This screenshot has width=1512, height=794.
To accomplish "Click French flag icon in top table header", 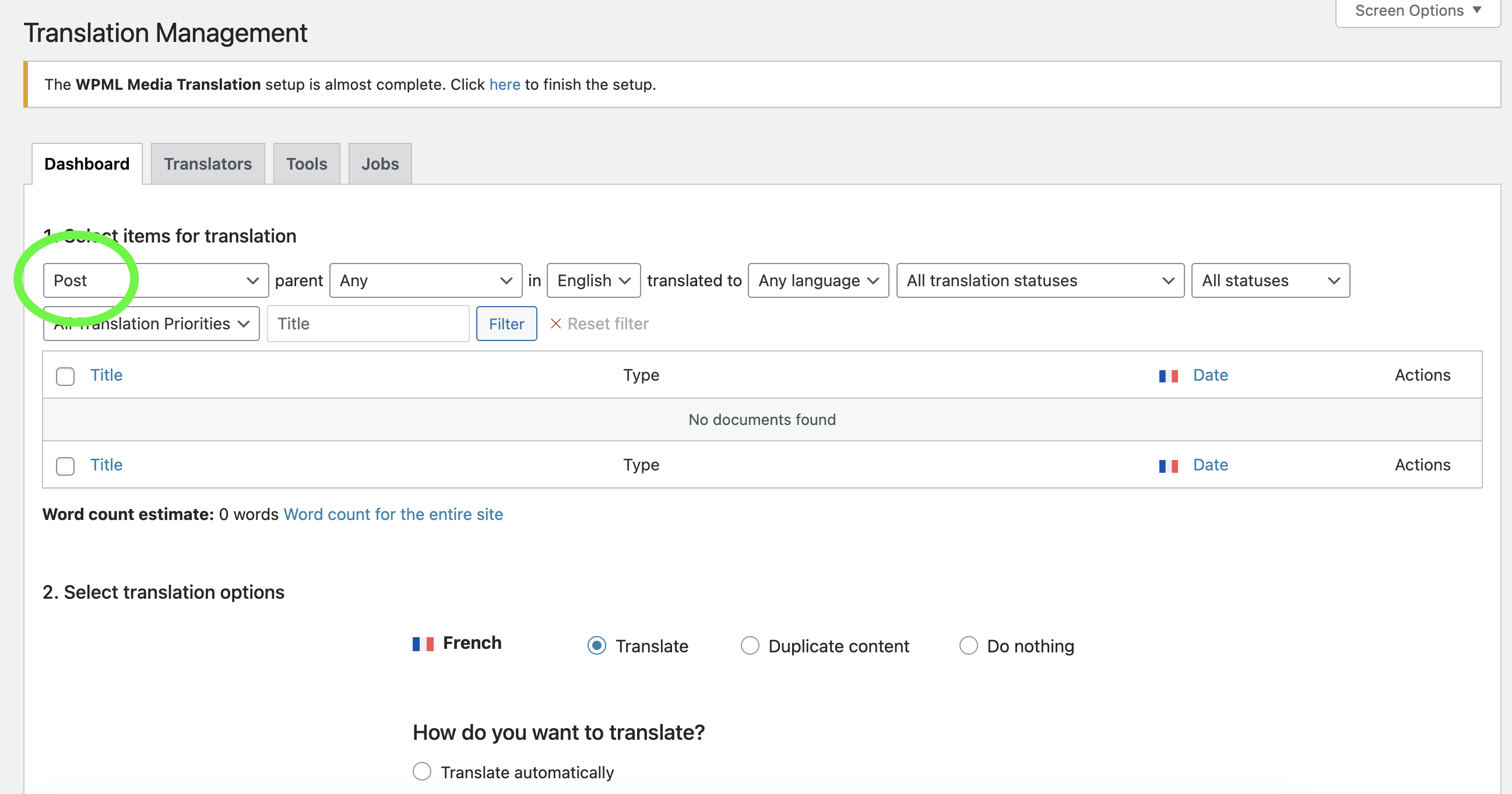I will click(x=1168, y=376).
